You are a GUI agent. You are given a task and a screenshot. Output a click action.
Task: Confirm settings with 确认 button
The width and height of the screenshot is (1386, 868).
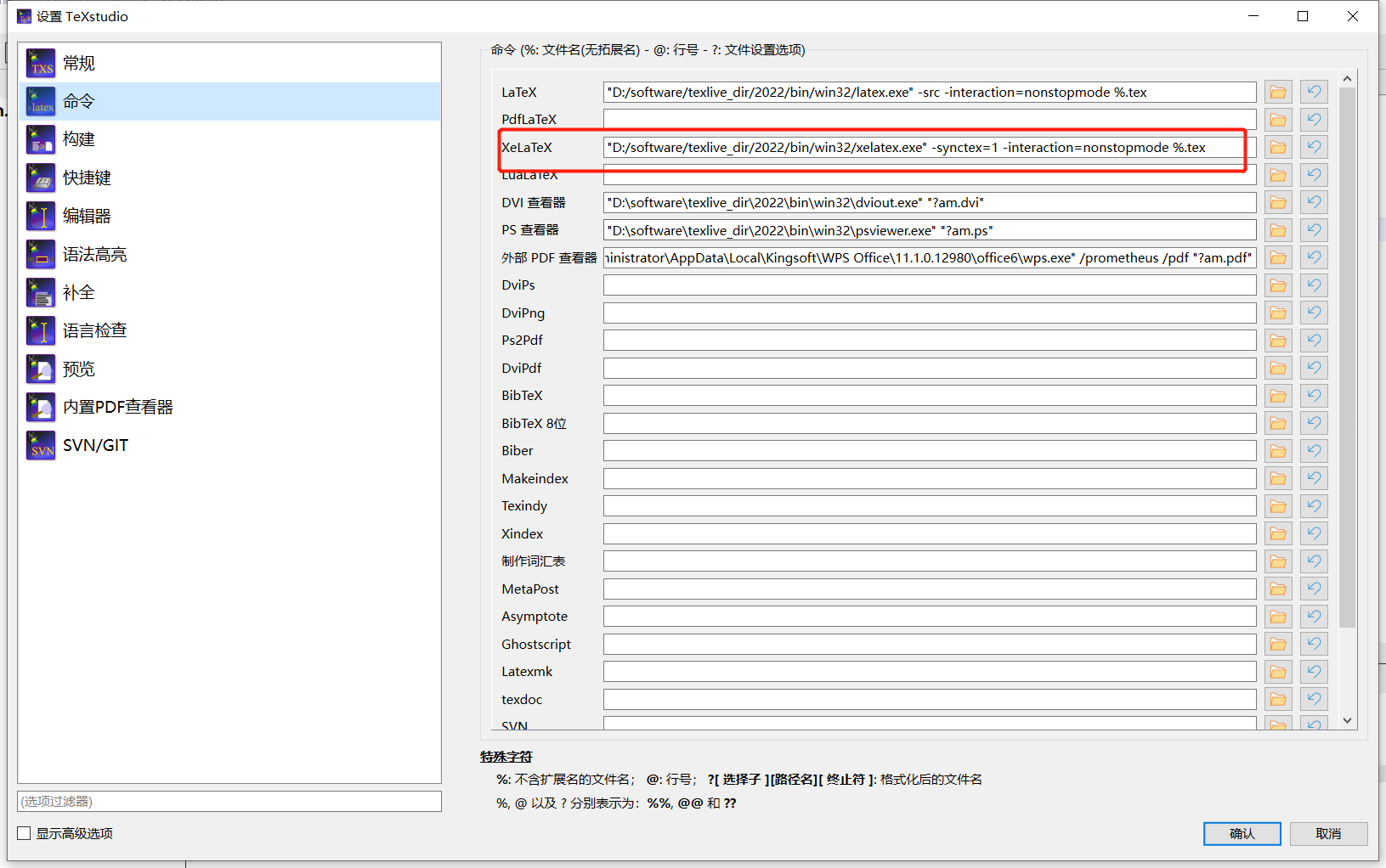point(1242,834)
